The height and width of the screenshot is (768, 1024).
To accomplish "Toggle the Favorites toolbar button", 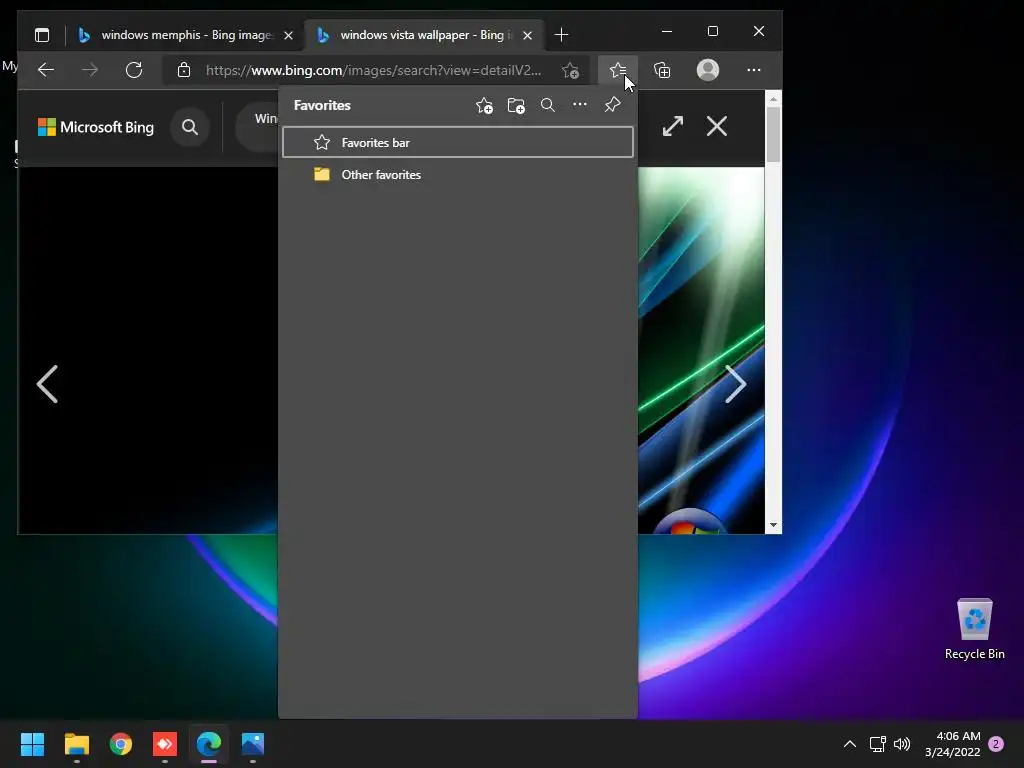I will (618, 70).
